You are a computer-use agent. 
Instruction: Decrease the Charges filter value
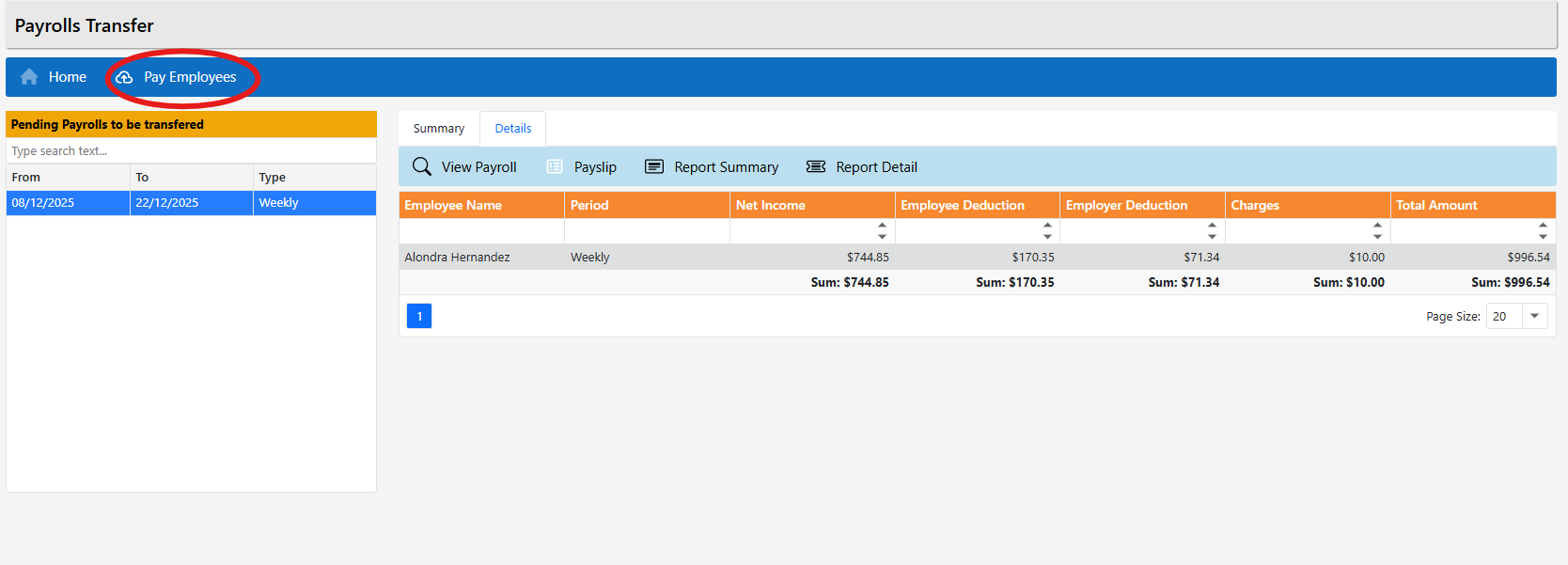pyautogui.click(x=1378, y=237)
